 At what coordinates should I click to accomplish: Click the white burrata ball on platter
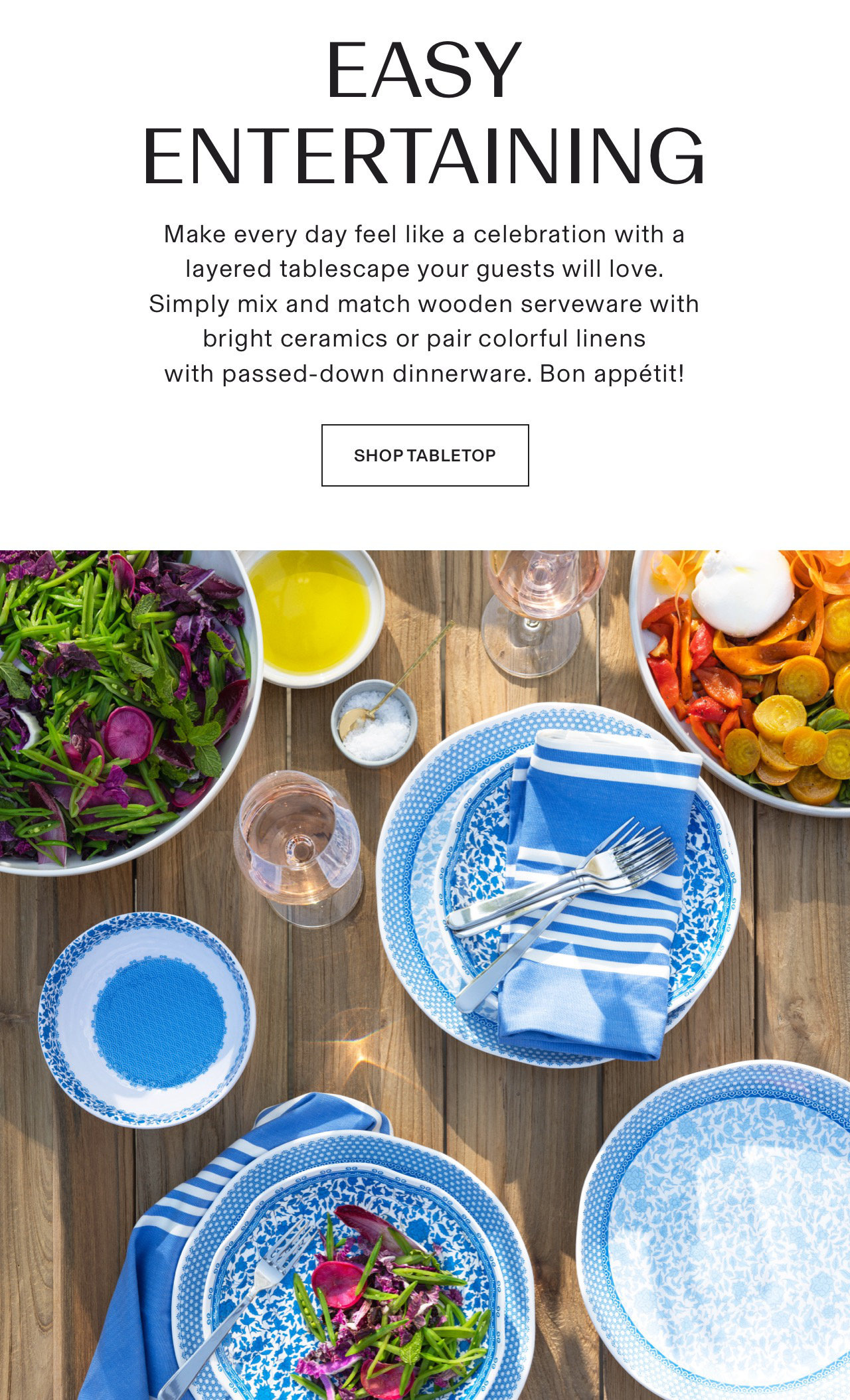(x=743, y=592)
